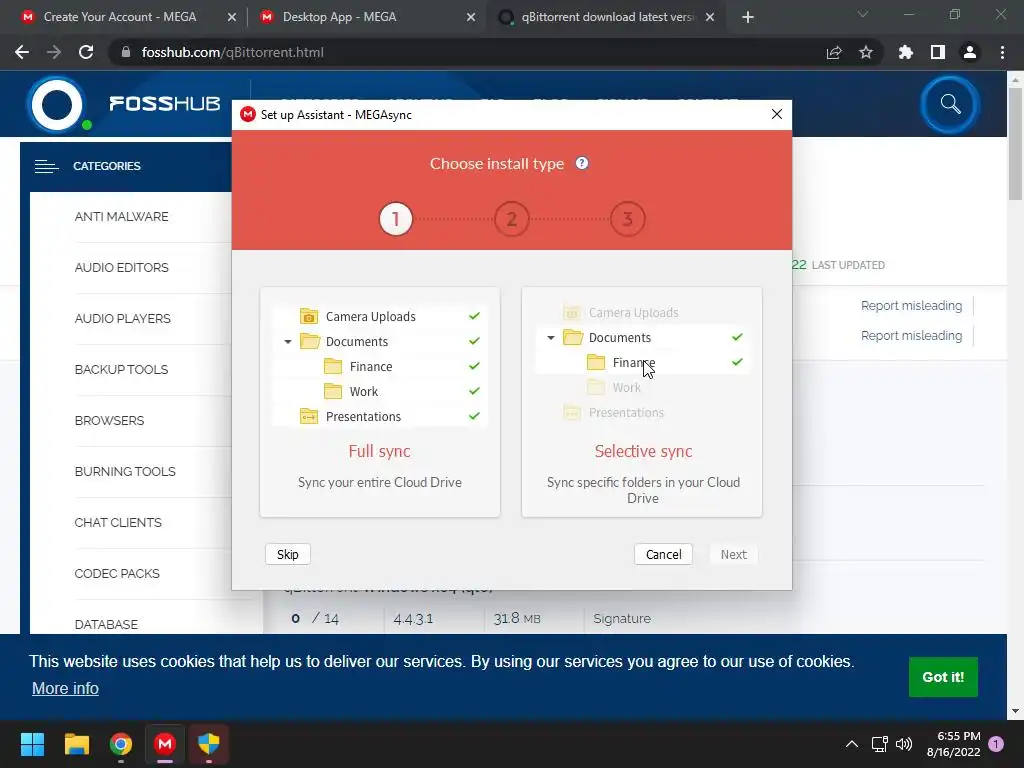
Task: Select the Full sync option
Action: pos(380,402)
